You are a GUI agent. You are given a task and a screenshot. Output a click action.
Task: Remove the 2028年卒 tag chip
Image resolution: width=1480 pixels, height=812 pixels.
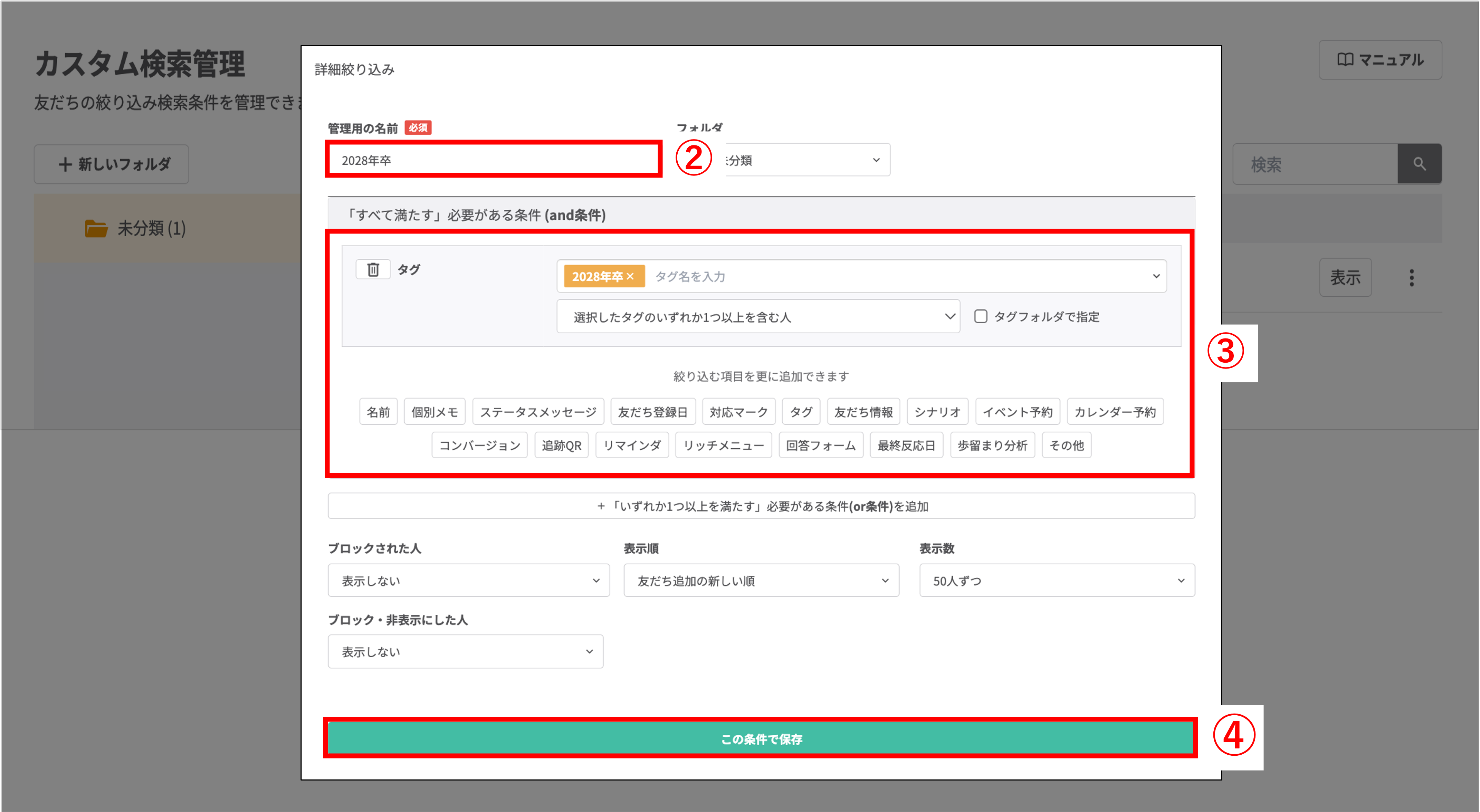pyautogui.click(x=630, y=276)
